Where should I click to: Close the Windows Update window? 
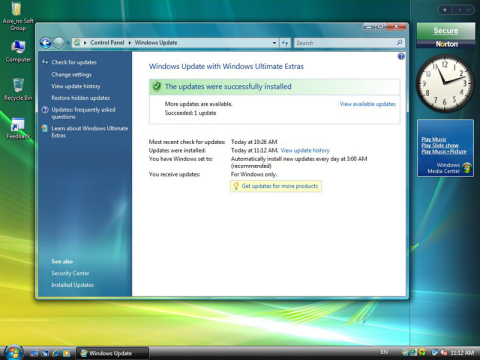coord(396,27)
